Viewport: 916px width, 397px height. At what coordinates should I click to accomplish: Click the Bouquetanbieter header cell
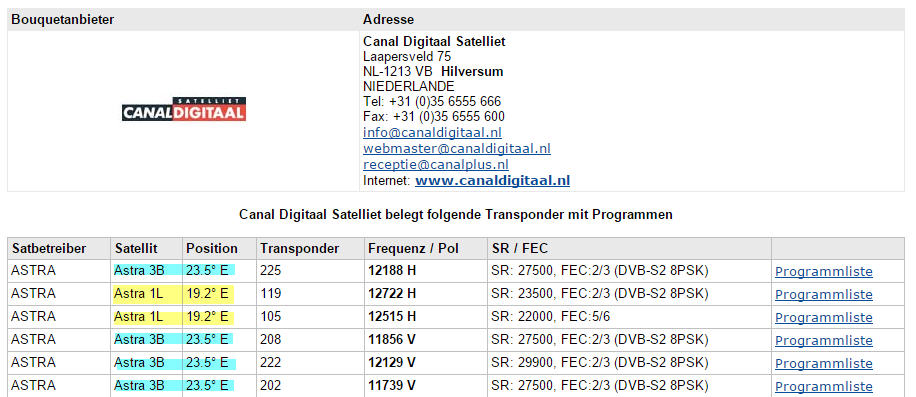pyautogui.click(x=183, y=19)
